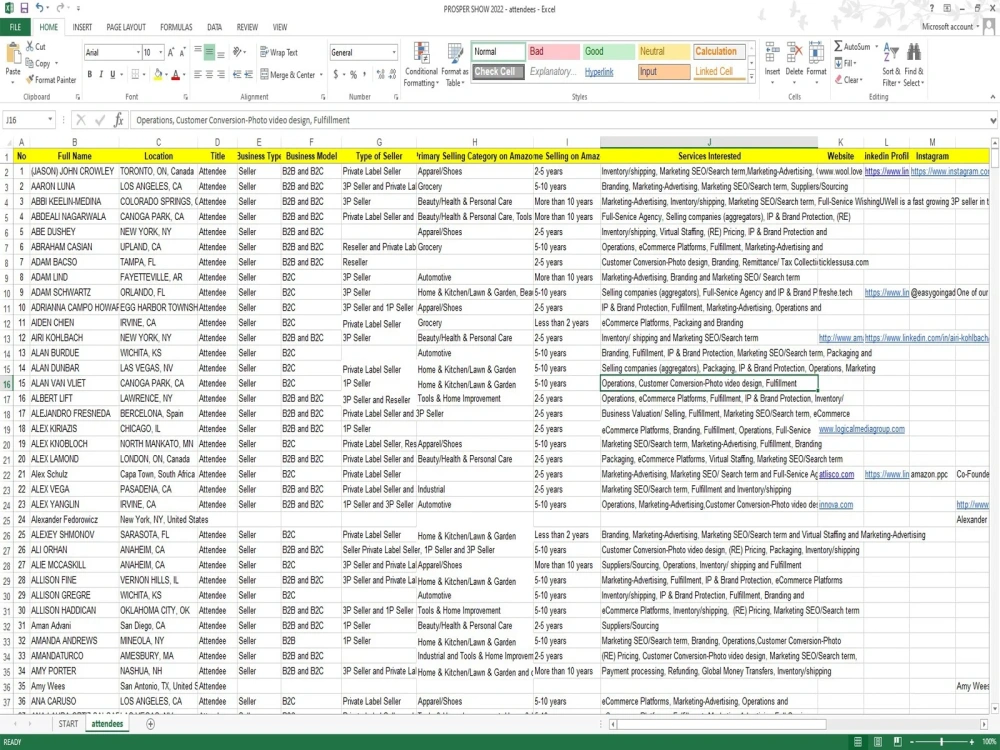
Task: Open Conditional Formatting in the ribbon
Action: pos(421,64)
